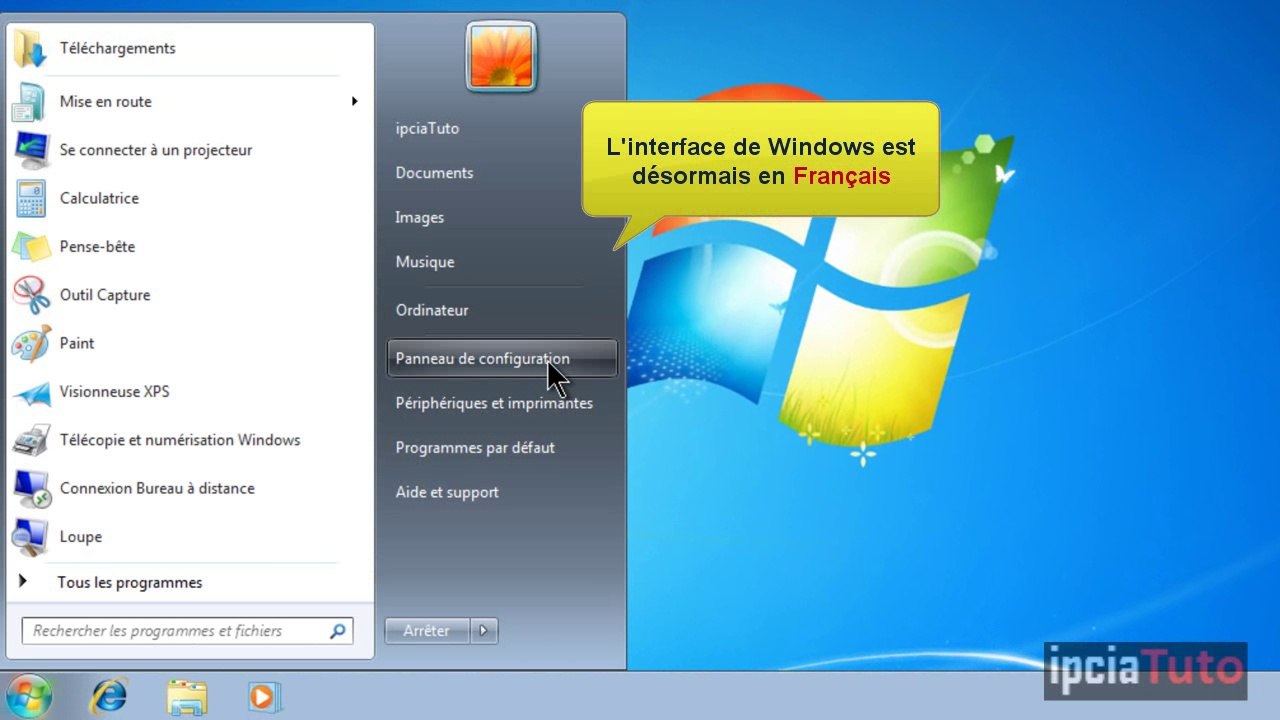Screen dimensions: 1280x720
Task: Click the Pense-bête text label
Action: click(x=97, y=246)
